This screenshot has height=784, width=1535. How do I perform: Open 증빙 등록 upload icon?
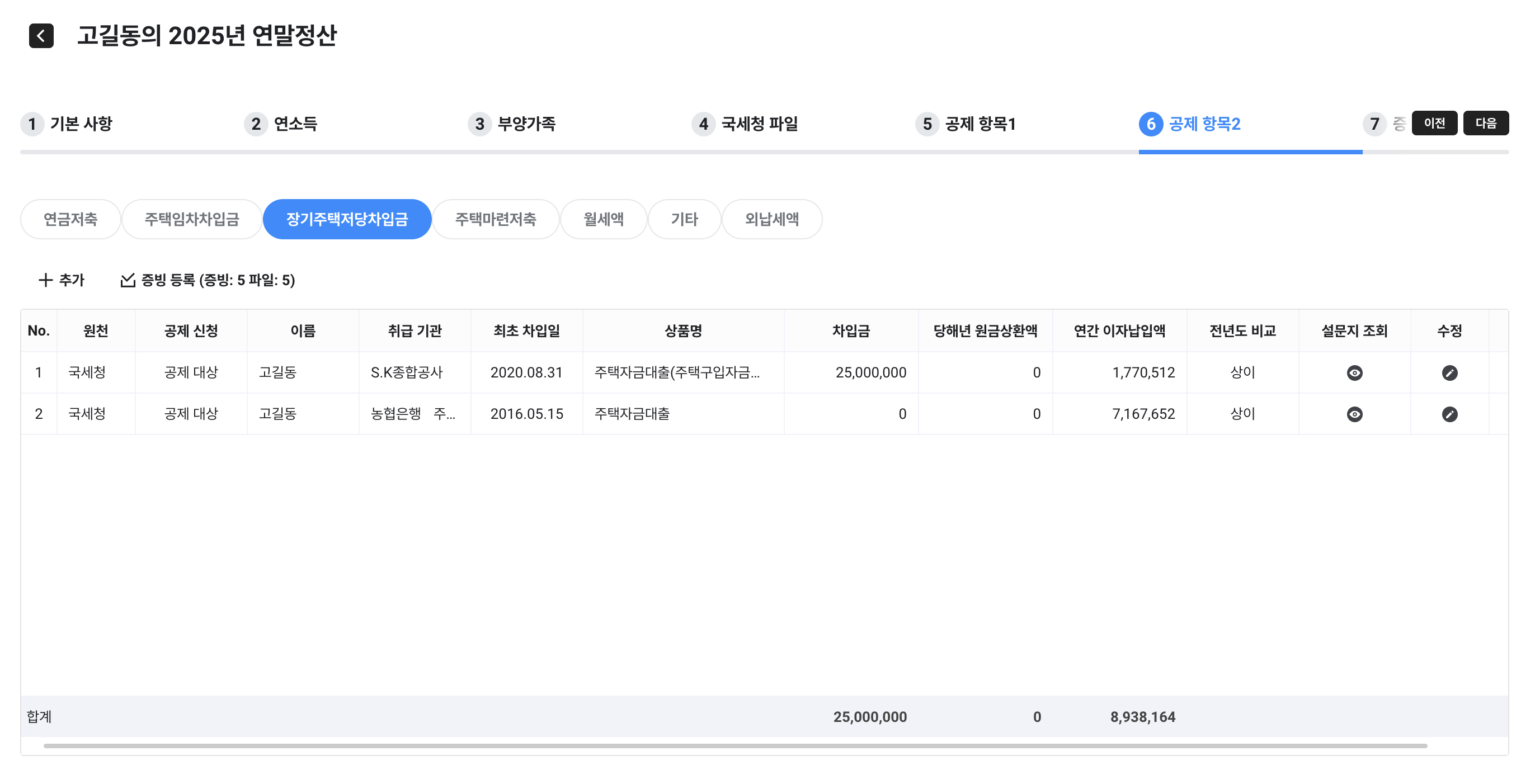coord(128,280)
